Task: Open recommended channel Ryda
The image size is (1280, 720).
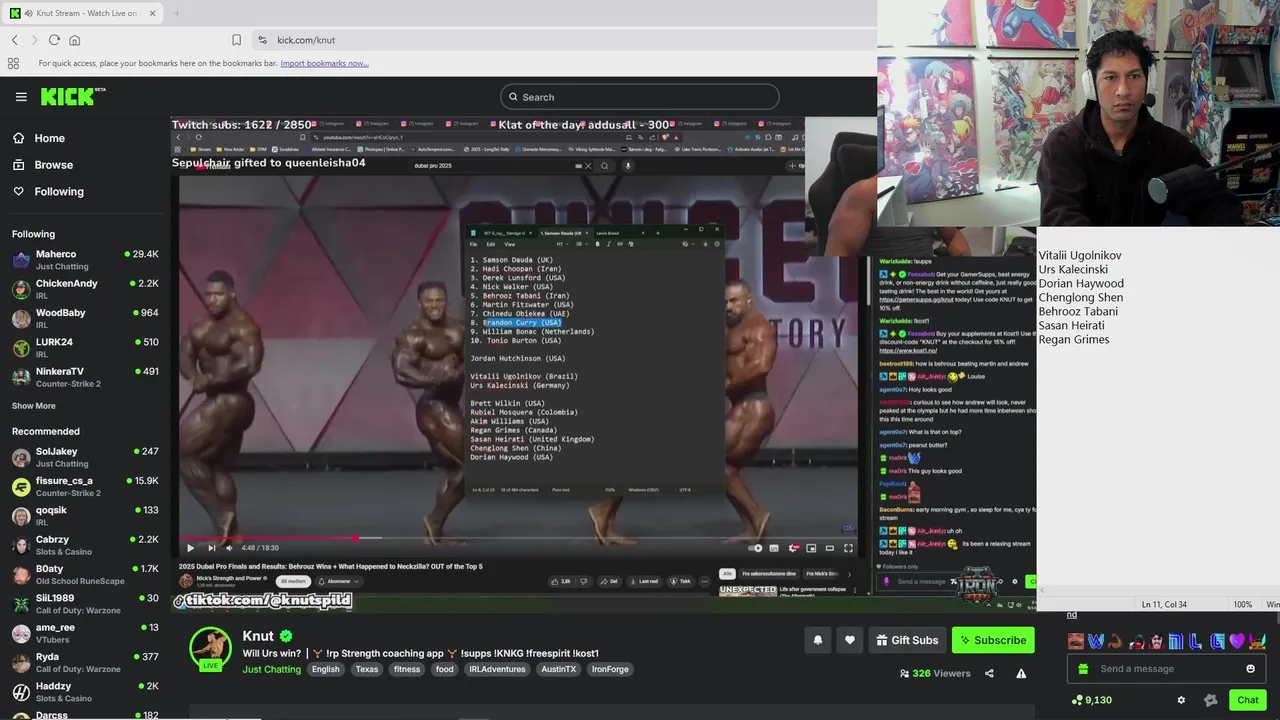Action: (85, 662)
